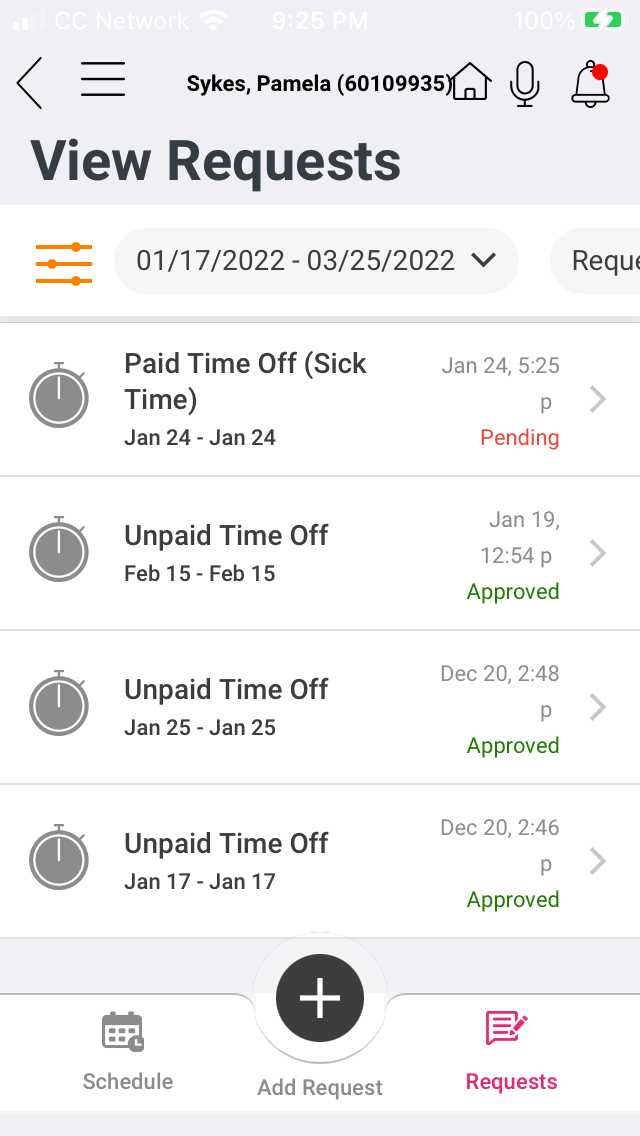This screenshot has width=640, height=1136.
Task: Expand the Paid Time Off request chevron
Action: (x=598, y=400)
